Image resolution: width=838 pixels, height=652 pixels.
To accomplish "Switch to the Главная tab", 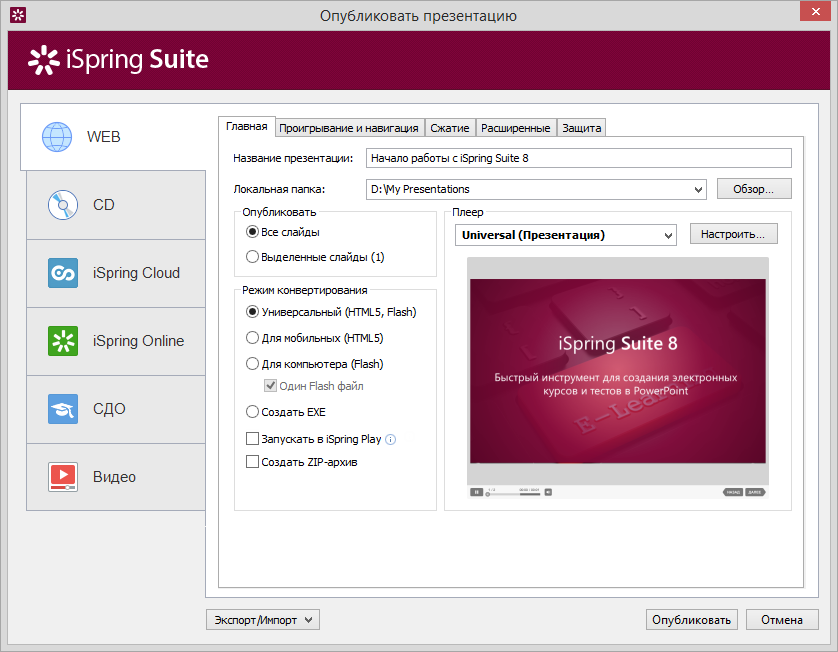I will 246,126.
